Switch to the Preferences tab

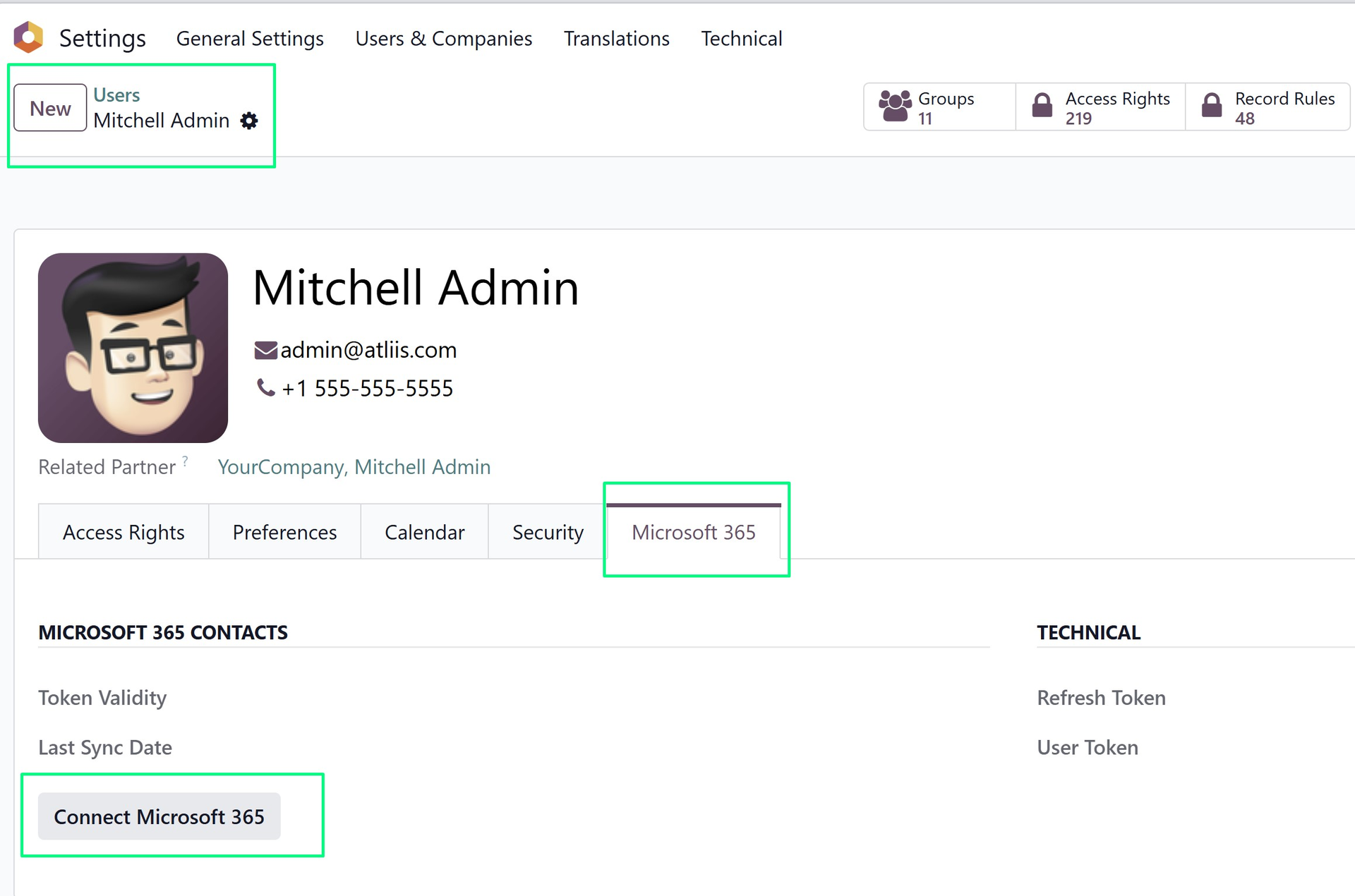click(284, 532)
